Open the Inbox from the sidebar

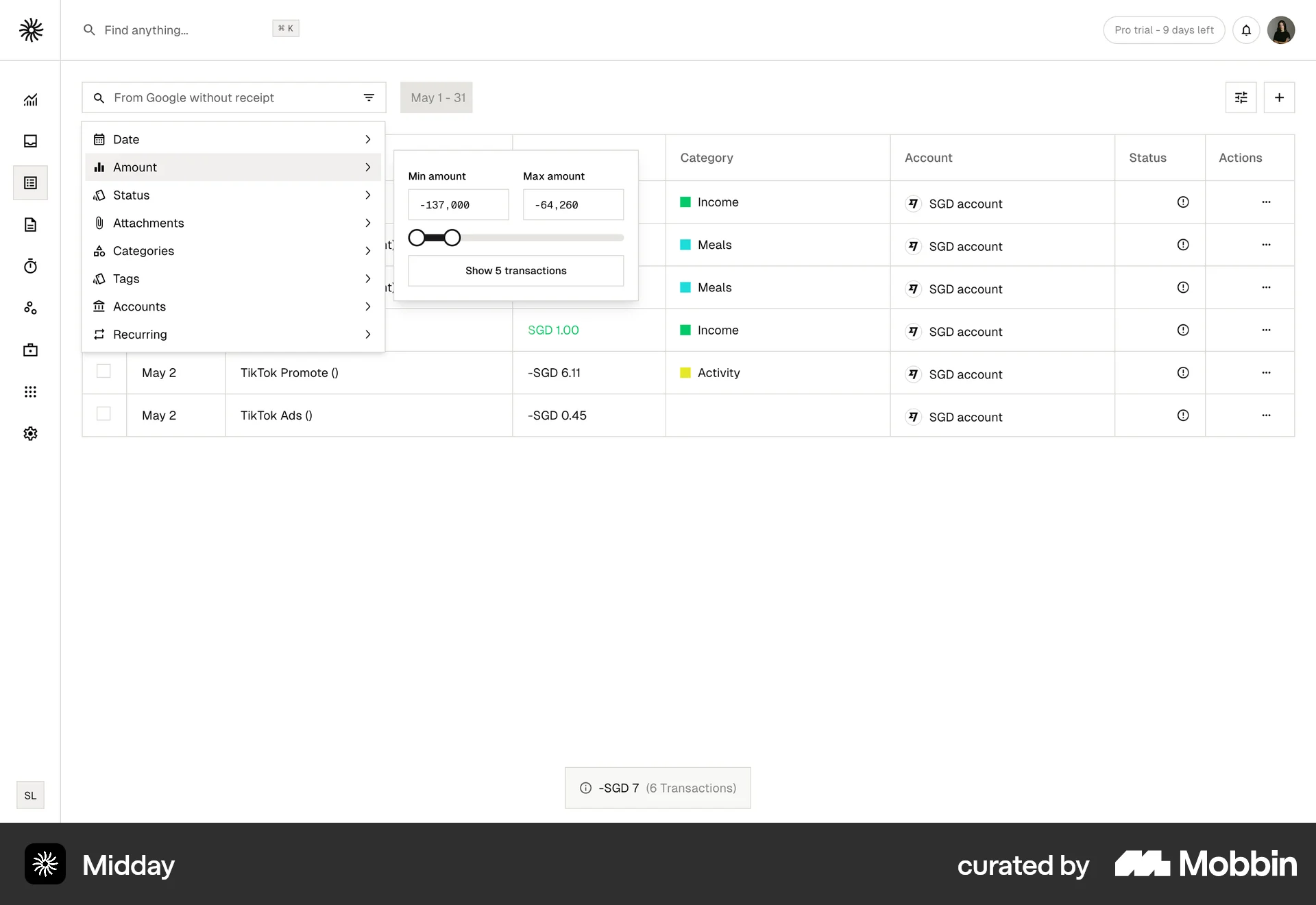pos(30,141)
